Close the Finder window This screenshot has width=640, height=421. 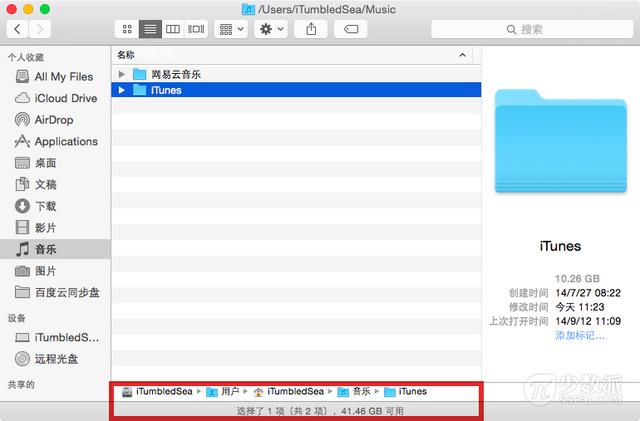pos(11,9)
